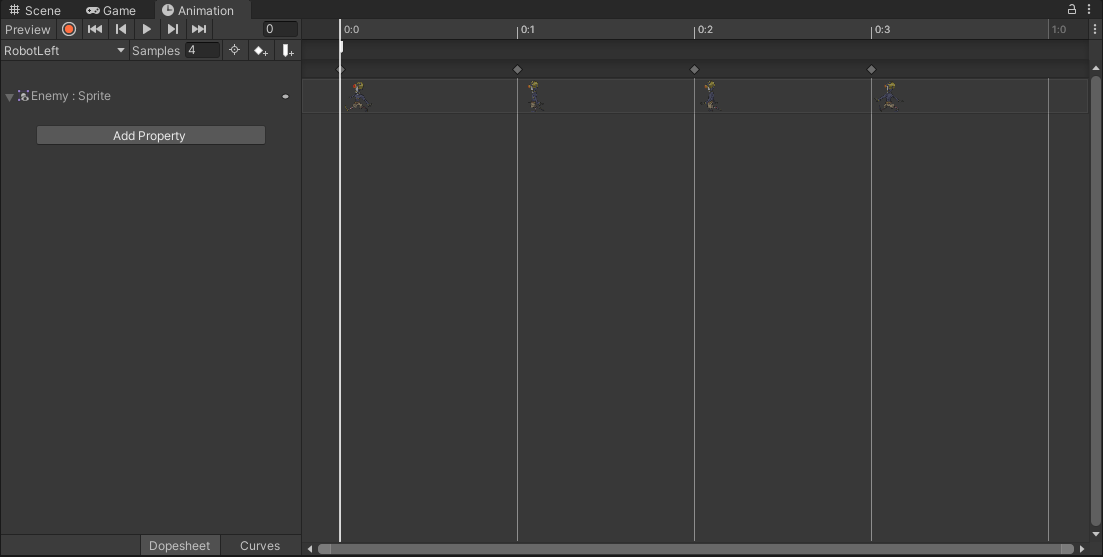Toggle animation recording mode button

[69, 29]
